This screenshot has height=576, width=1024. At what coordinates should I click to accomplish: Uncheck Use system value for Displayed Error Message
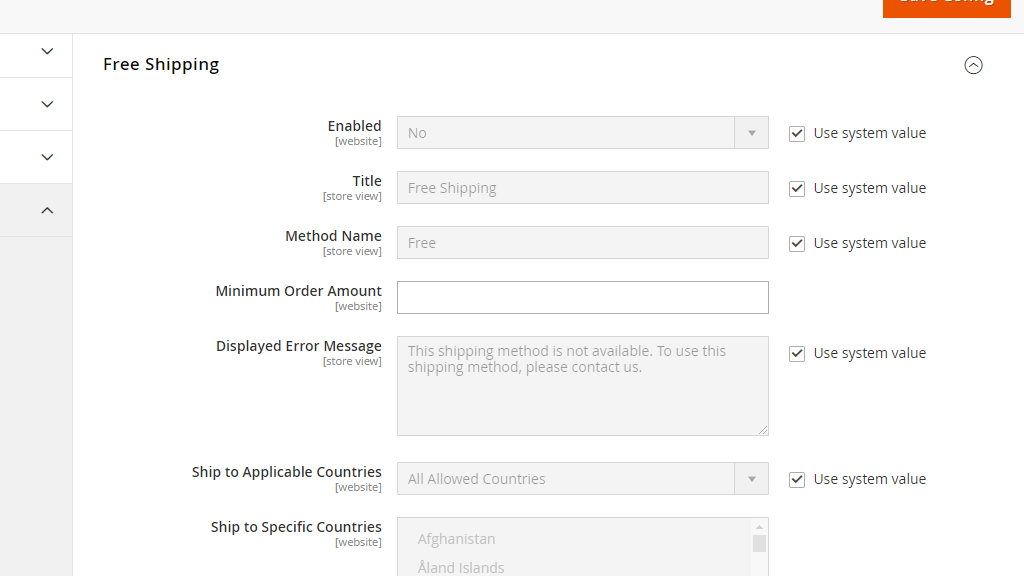(797, 353)
